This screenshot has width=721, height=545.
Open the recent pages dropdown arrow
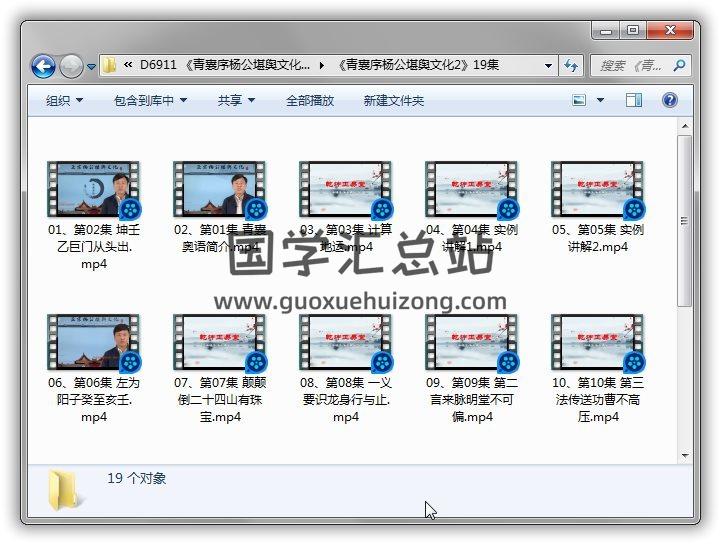[91, 67]
